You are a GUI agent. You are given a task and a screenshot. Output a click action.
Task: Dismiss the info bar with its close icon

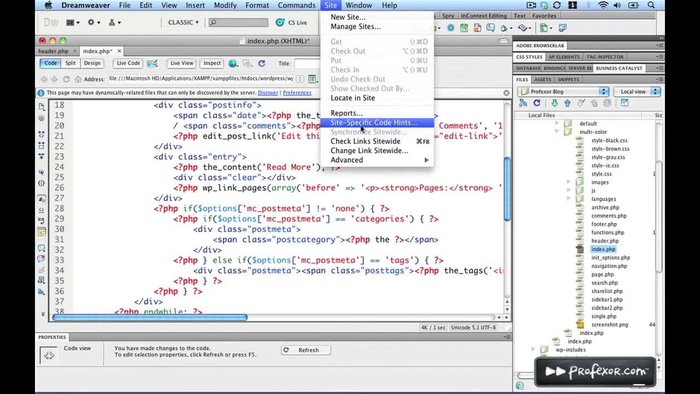tap(506, 93)
